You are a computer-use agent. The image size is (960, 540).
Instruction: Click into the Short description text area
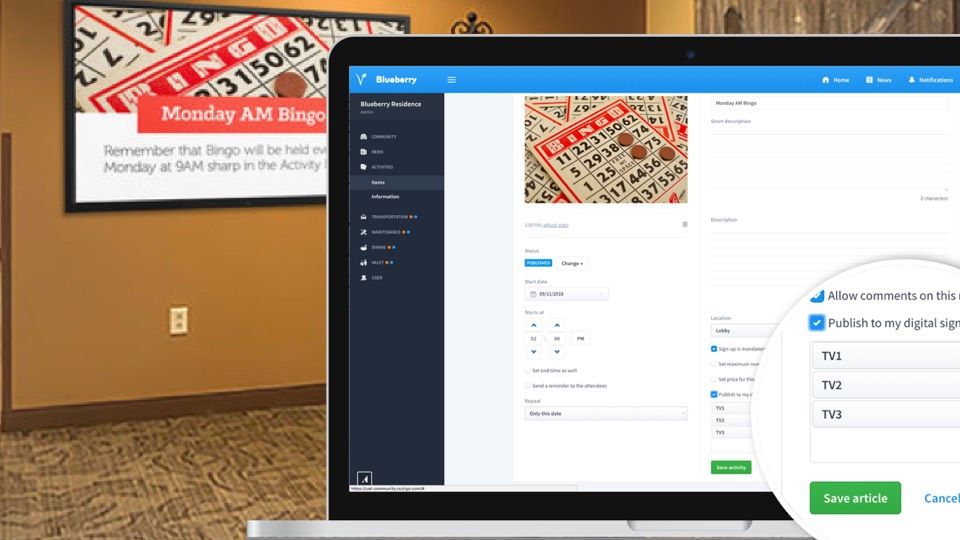[829, 159]
